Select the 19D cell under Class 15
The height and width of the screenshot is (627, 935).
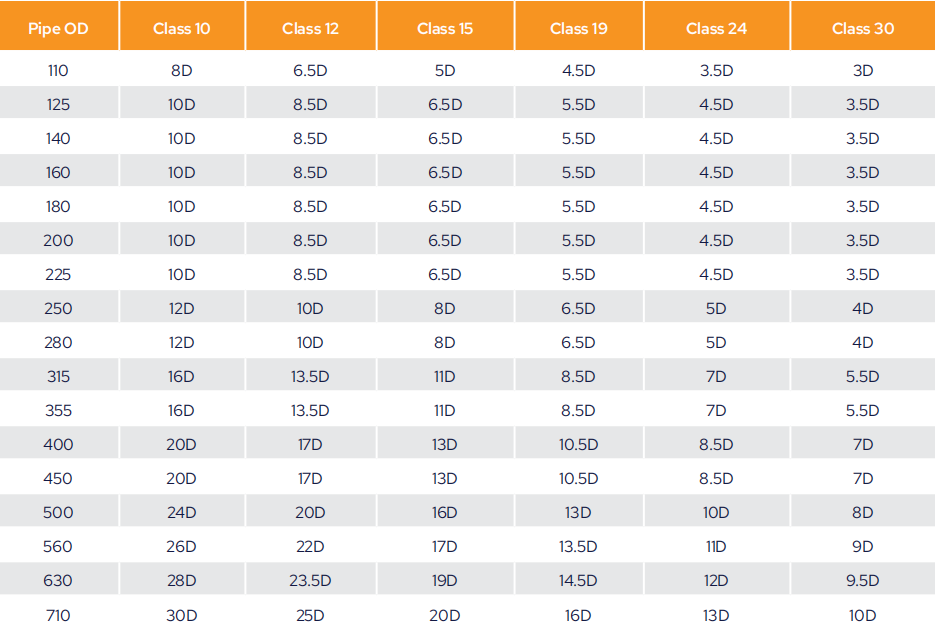[445, 580]
